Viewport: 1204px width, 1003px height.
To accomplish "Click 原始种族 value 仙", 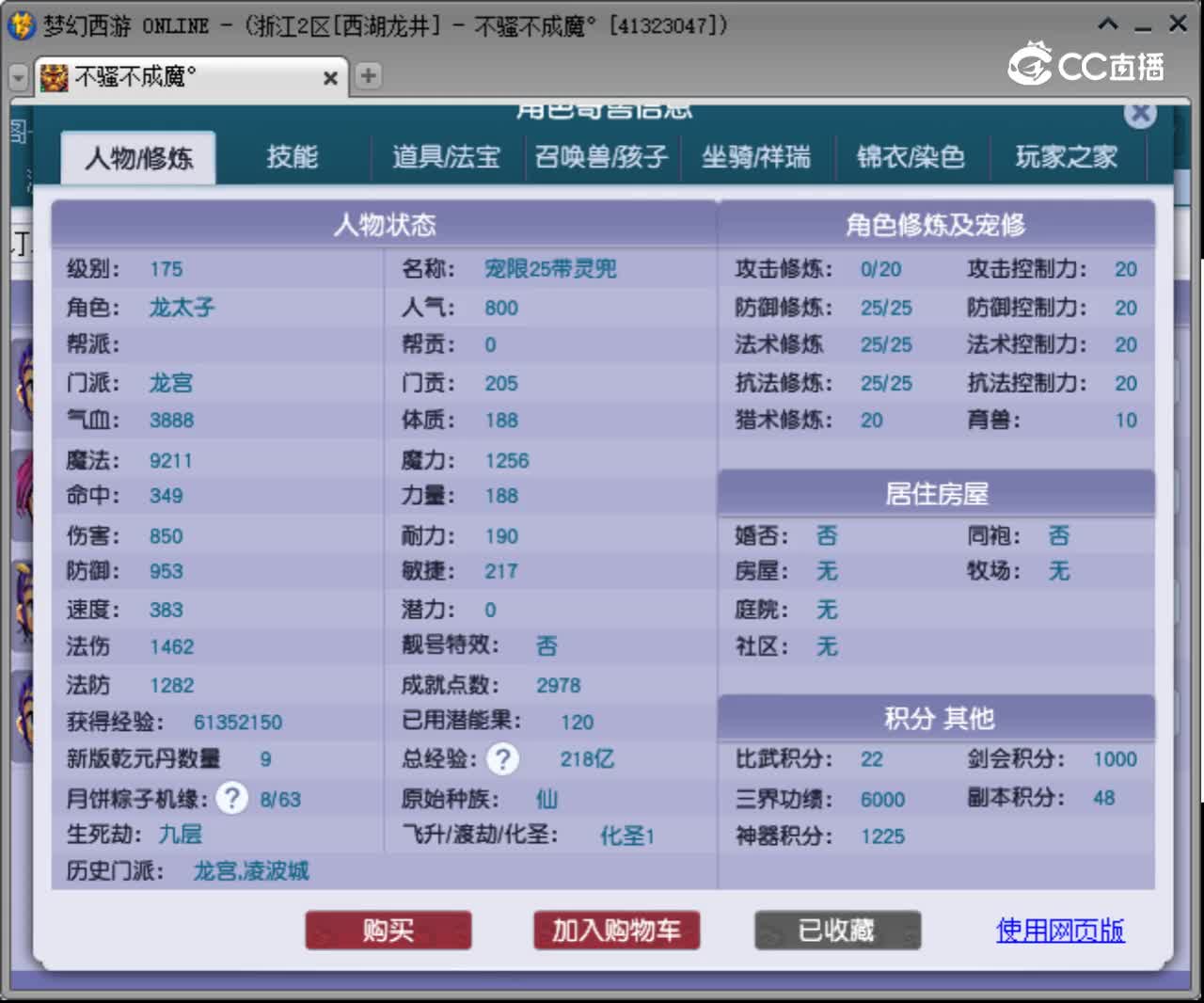I will (x=547, y=800).
